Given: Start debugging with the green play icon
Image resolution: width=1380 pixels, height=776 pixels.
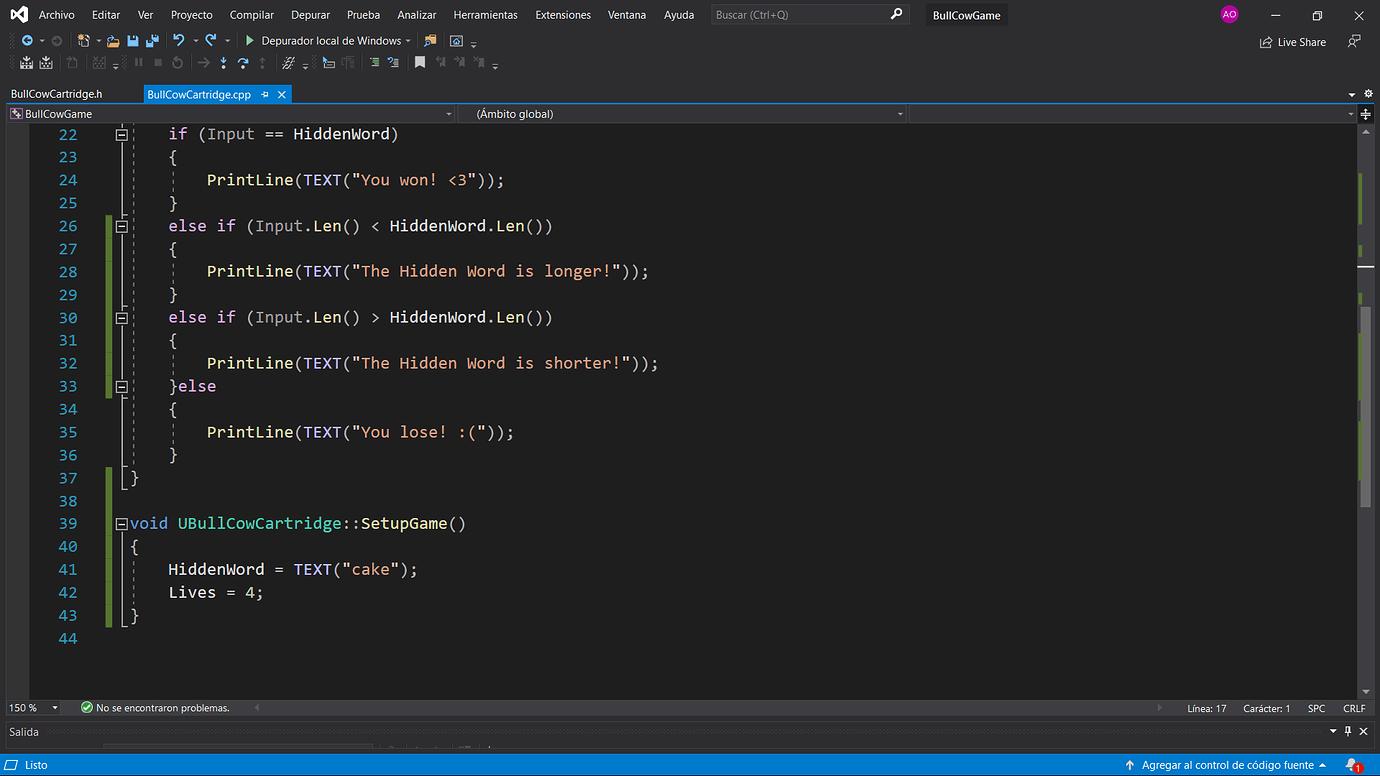Looking at the screenshot, I should pos(250,41).
